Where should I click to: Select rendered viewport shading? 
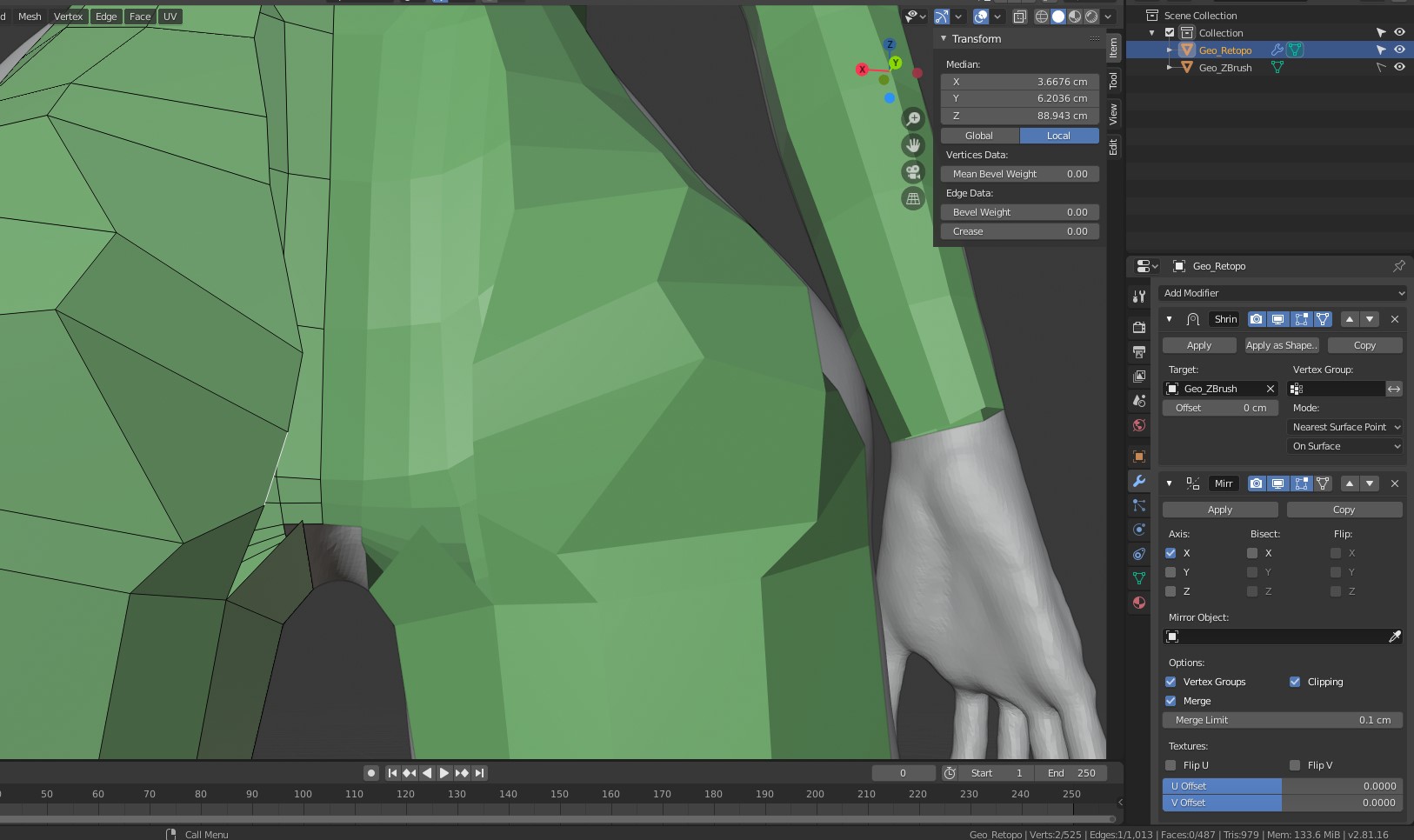click(x=1091, y=17)
